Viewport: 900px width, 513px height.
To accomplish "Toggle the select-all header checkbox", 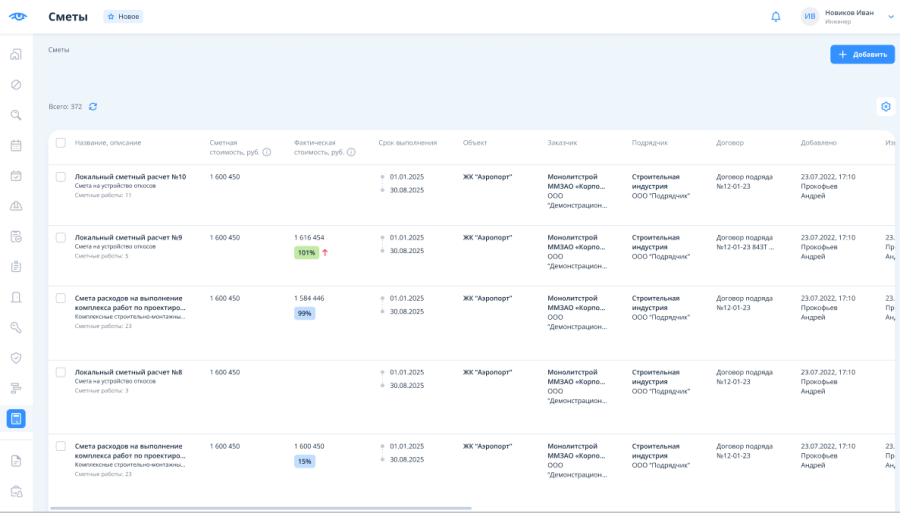I will 61,143.
